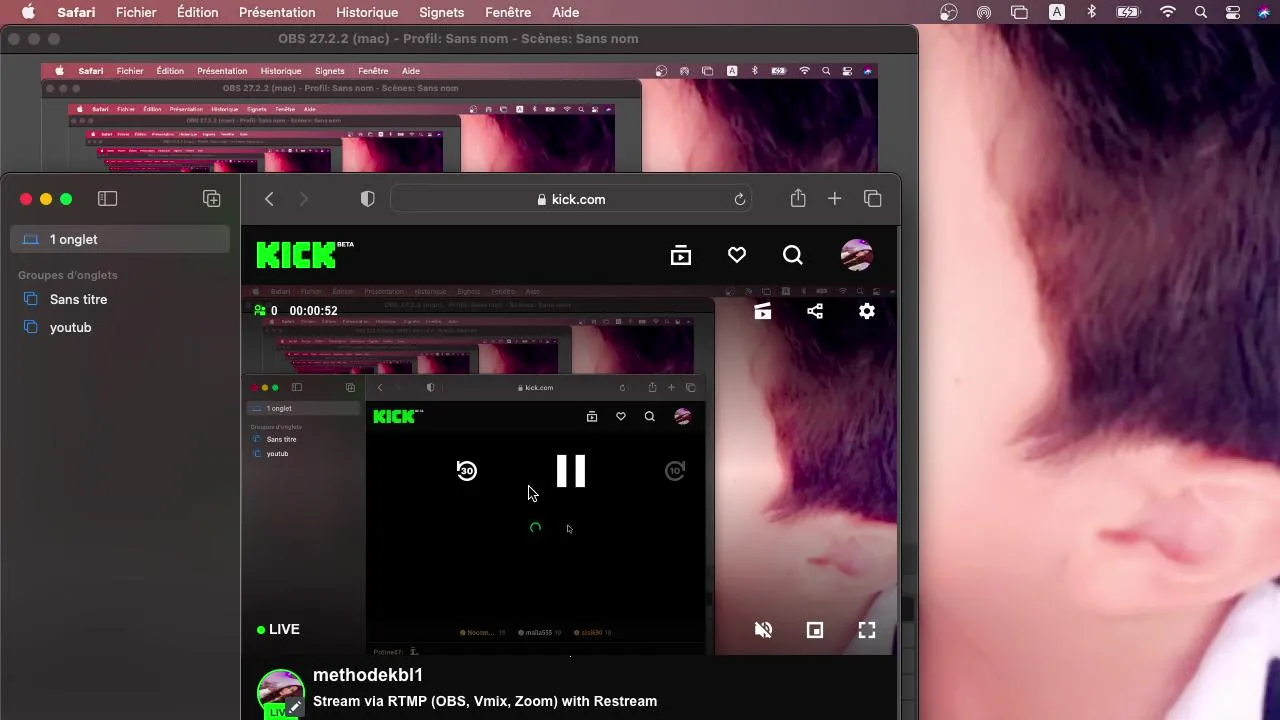The height and width of the screenshot is (720, 1280).
Task: Go back in Safari
Action: tap(269, 199)
